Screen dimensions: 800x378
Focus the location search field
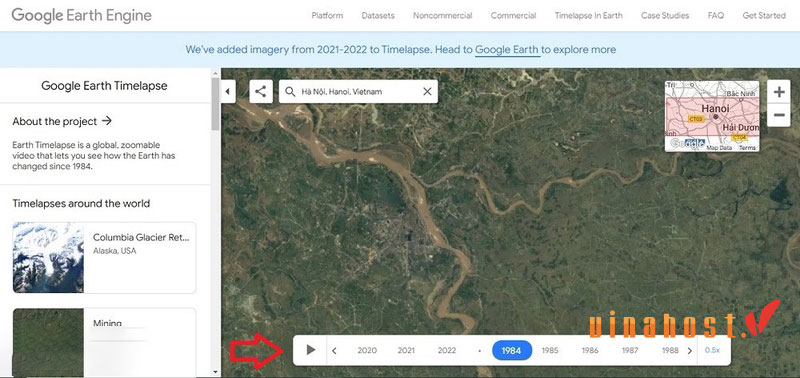[x=358, y=92]
